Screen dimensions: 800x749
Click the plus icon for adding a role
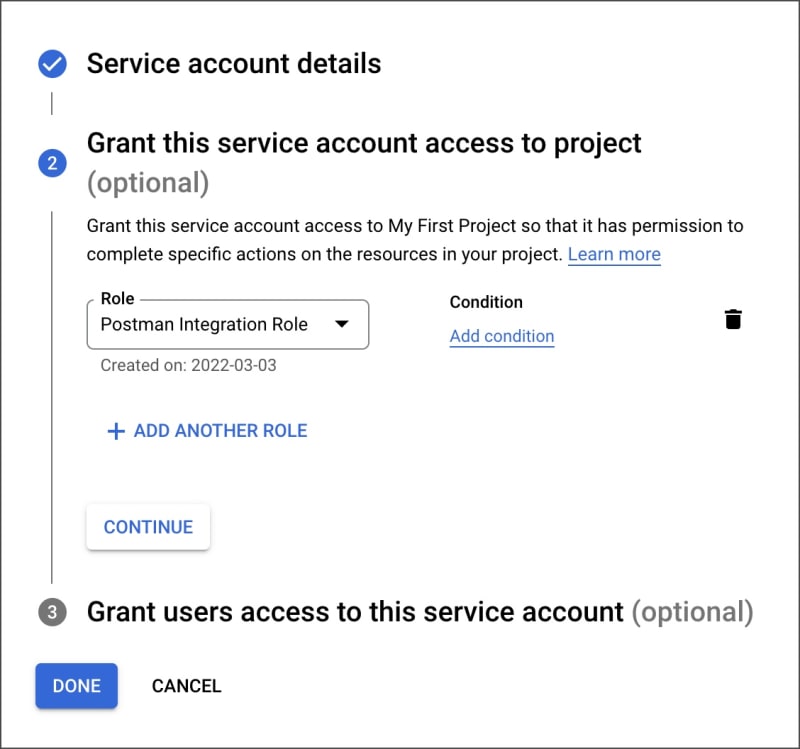tap(116, 431)
